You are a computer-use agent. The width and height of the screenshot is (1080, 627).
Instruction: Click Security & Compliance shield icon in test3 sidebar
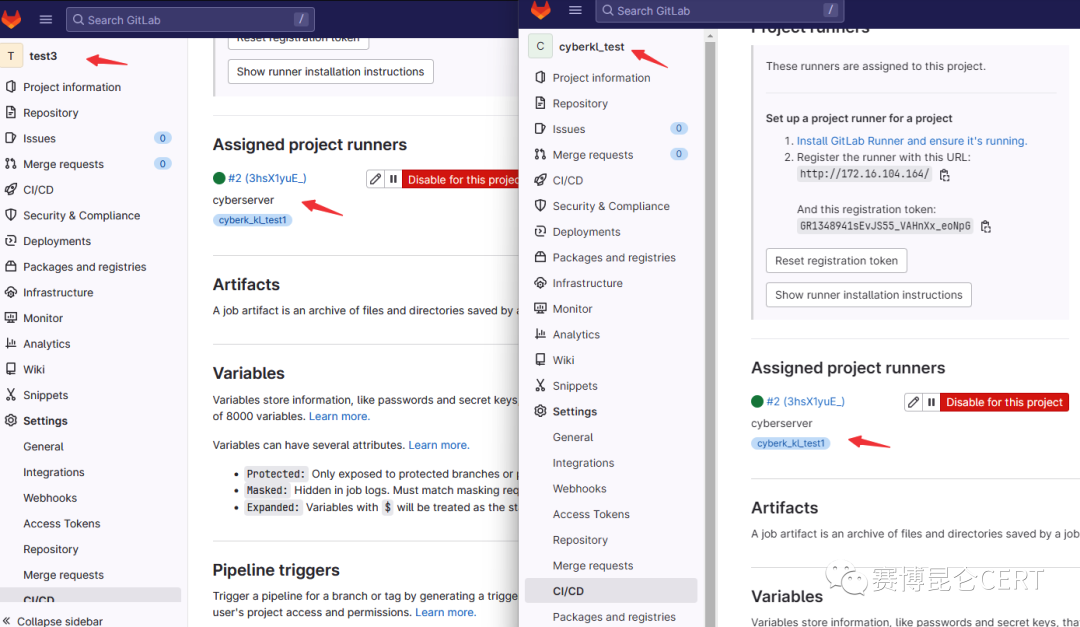10,215
